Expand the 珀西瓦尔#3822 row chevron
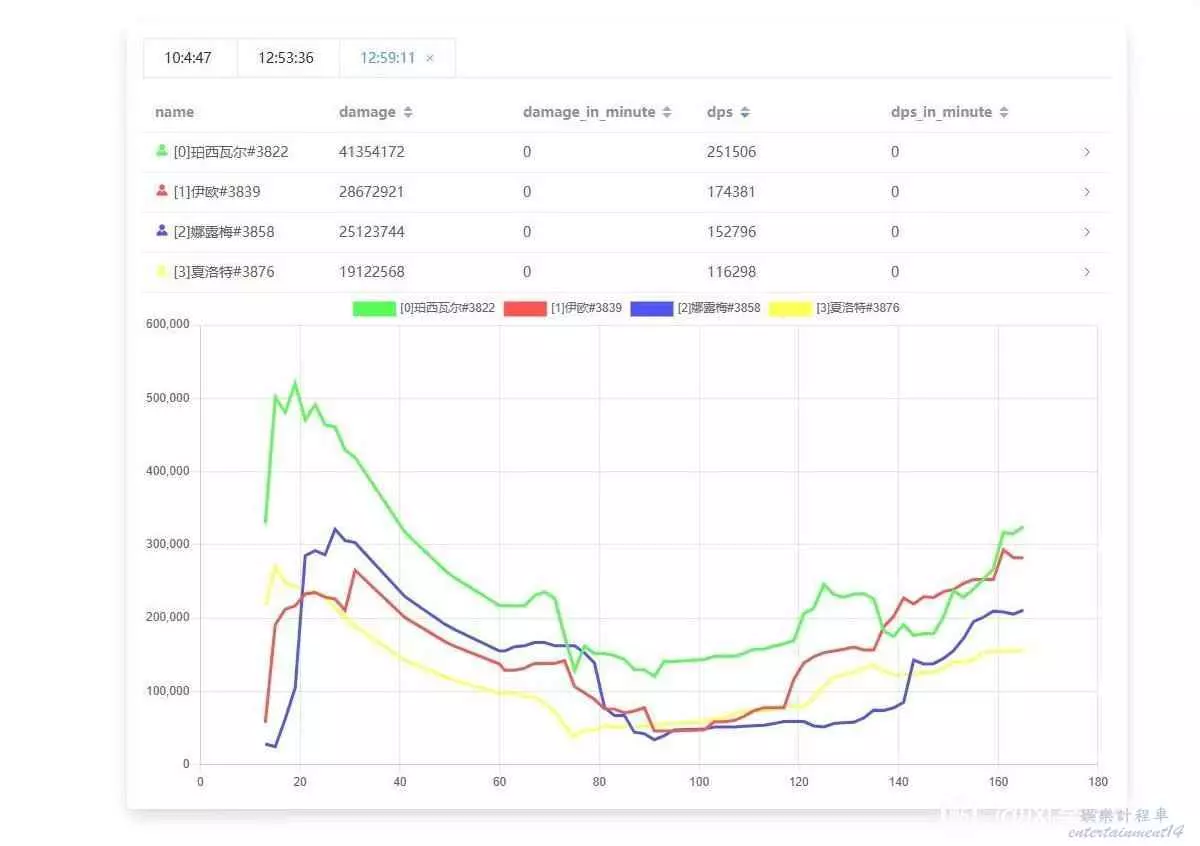1200x846 pixels. point(1087,152)
